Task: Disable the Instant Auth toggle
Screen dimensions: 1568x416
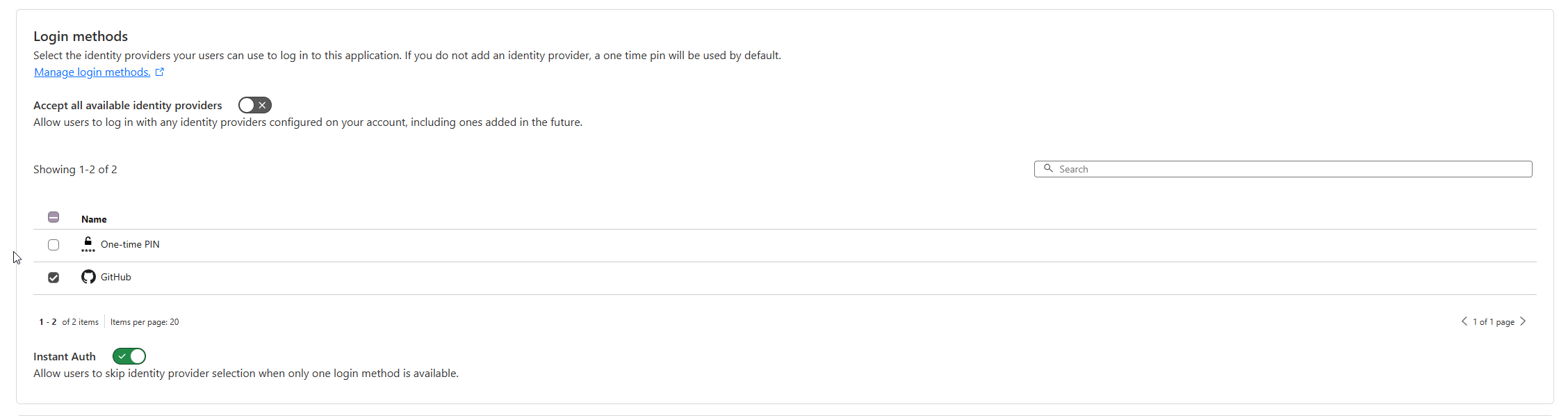Action: (x=129, y=356)
